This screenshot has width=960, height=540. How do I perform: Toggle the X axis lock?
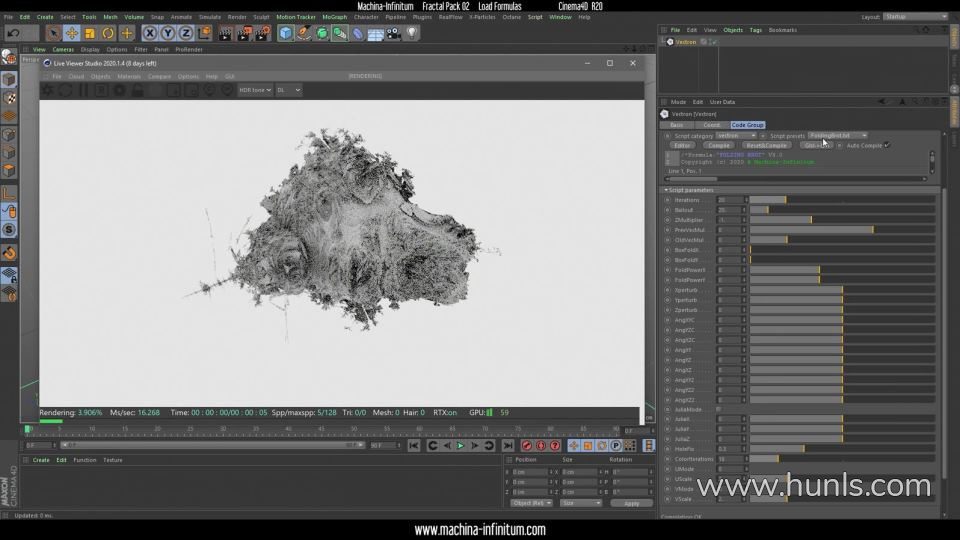(x=150, y=33)
